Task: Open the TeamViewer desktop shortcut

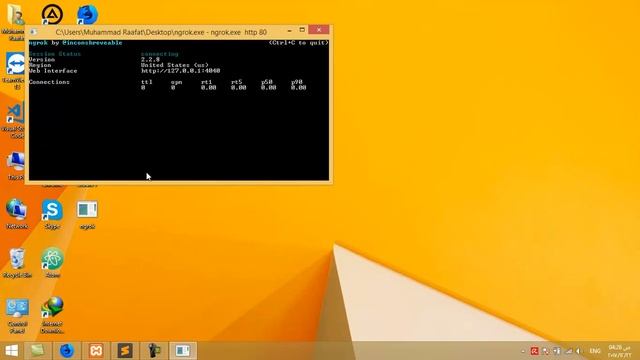Action: tap(16, 70)
